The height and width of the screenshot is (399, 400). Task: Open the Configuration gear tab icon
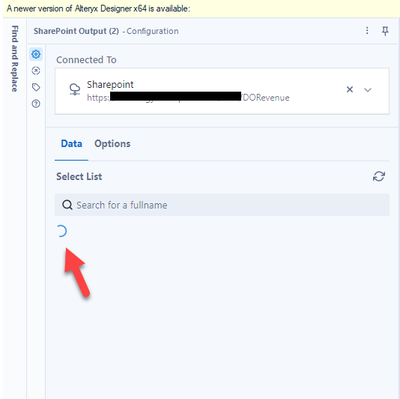[36, 54]
